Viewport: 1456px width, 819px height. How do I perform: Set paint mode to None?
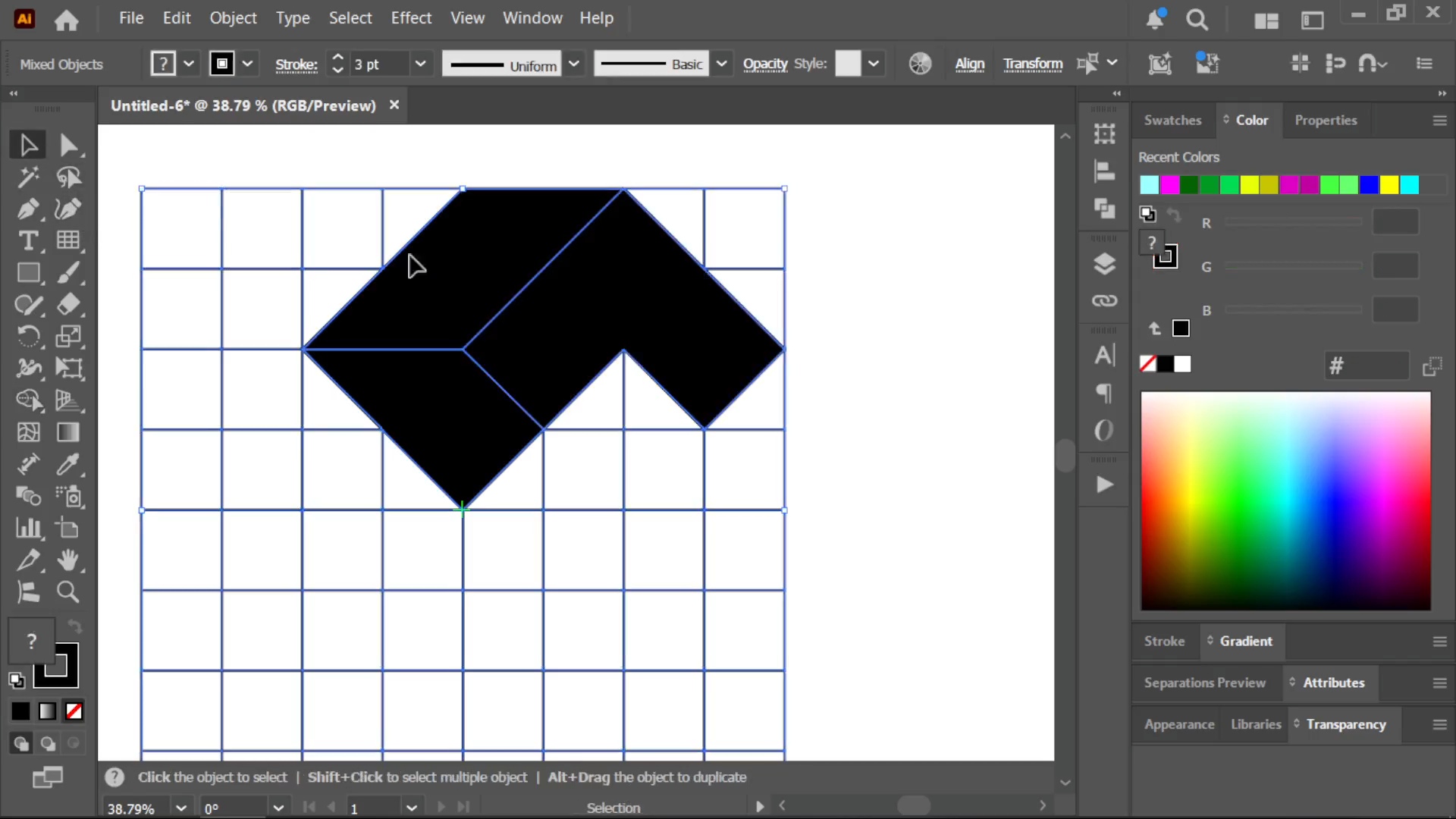pyautogui.click(x=74, y=711)
